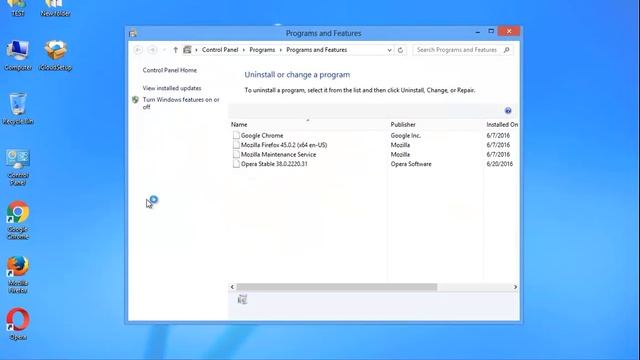
Task: Navigate to Control Panel breadcrumb
Action: pos(220,50)
